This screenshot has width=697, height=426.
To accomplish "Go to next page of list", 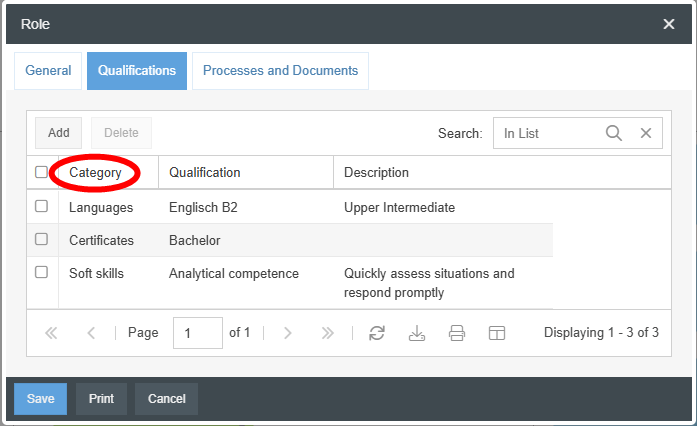I will 288,333.
